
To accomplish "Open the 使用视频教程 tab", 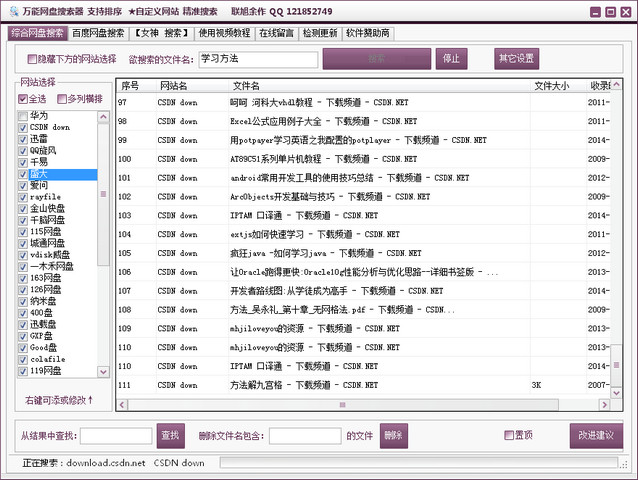I will click(x=225, y=33).
